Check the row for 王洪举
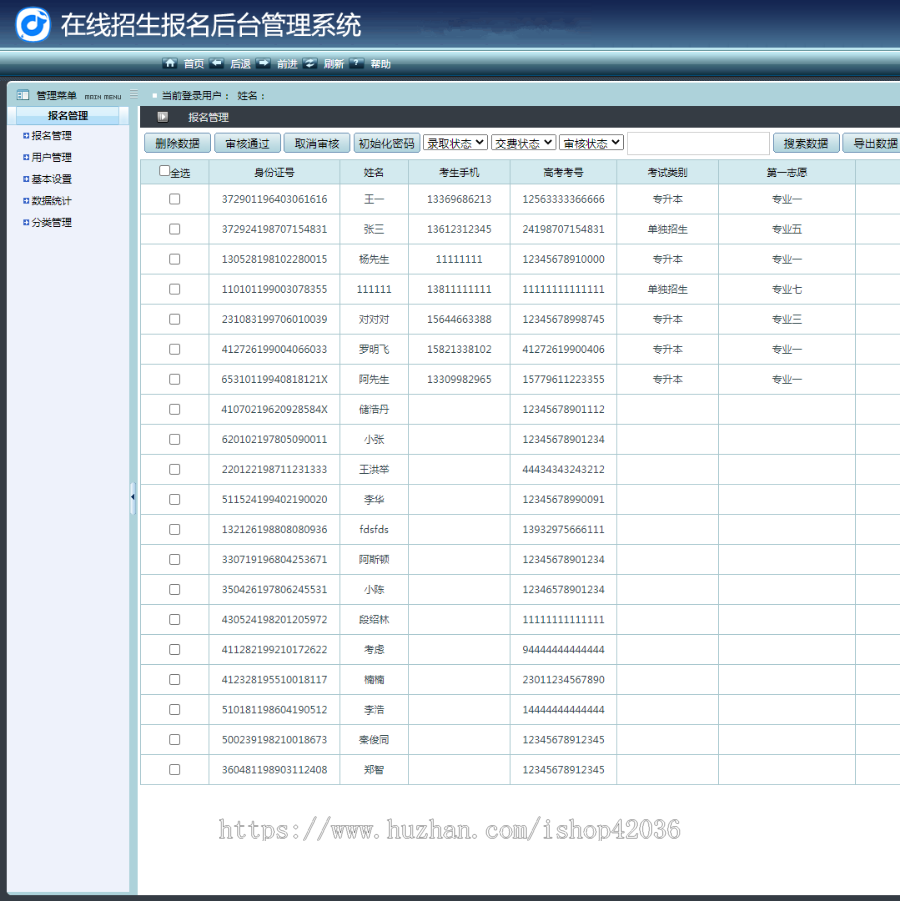This screenshot has width=900, height=901. click(175, 469)
